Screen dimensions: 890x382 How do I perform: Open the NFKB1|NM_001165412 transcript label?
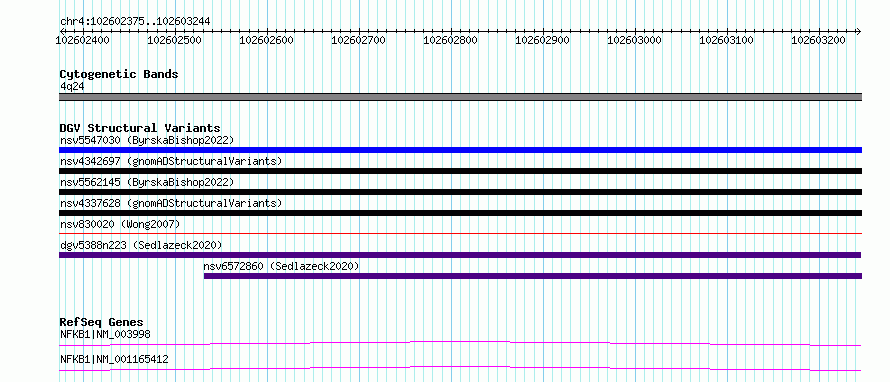tap(114, 359)
